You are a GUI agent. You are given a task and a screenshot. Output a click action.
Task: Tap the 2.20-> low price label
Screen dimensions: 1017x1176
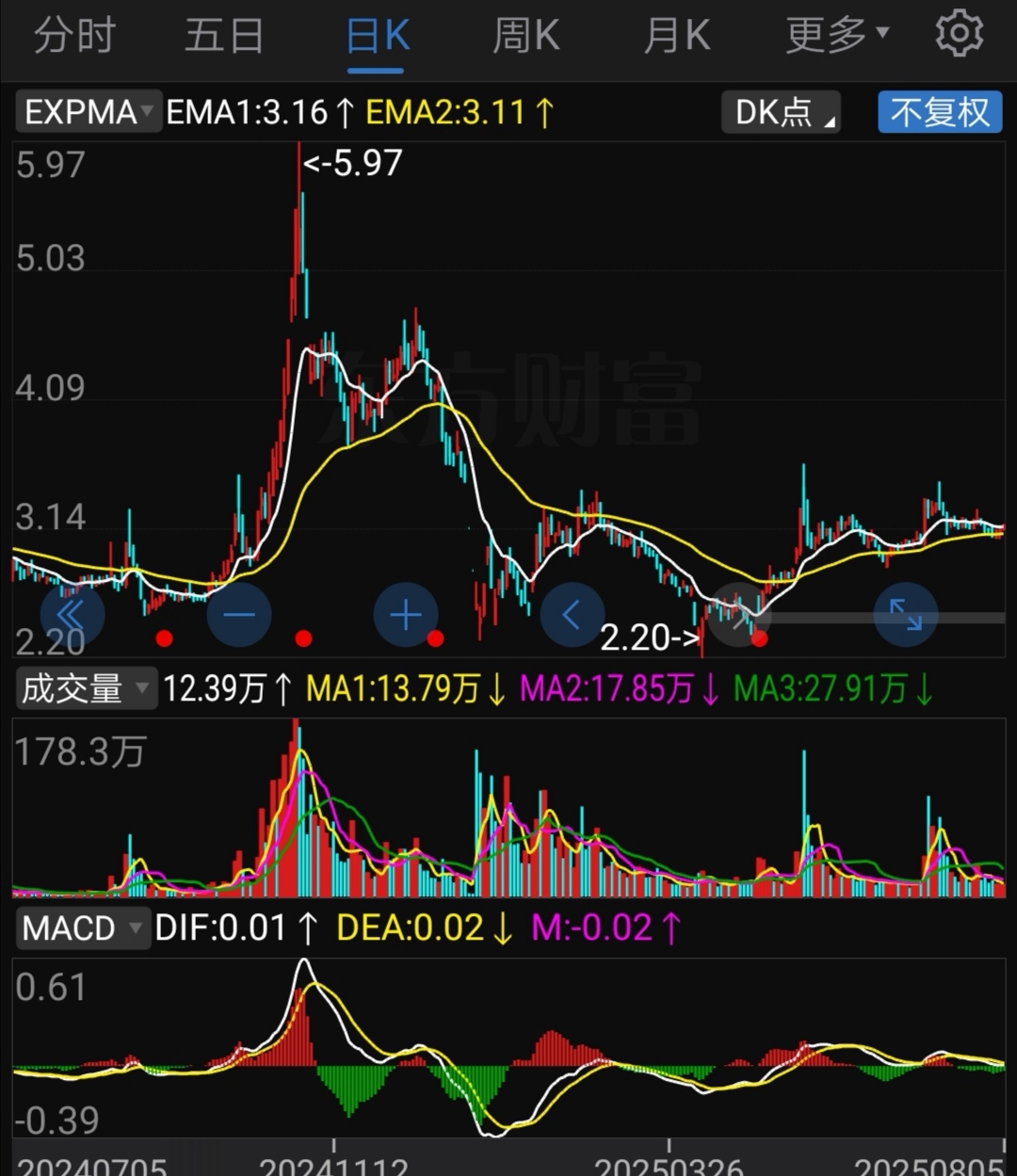pyautogui.click(x=650, y=638)
